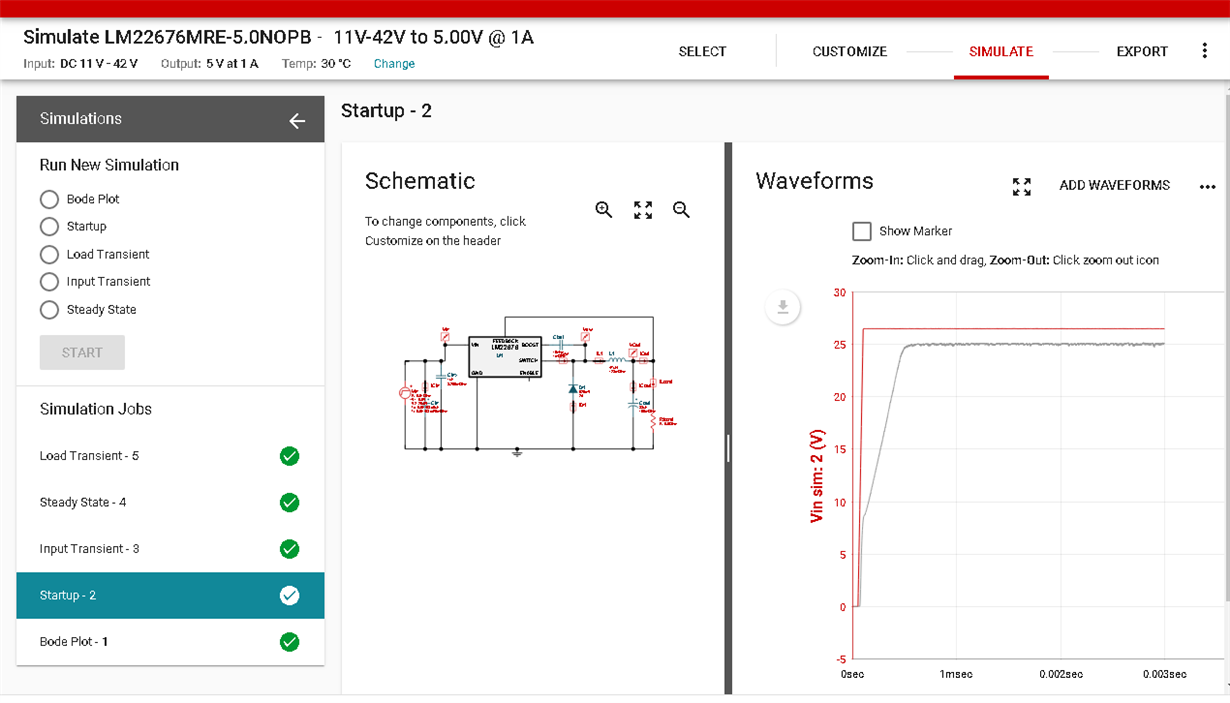1230x703 pixels.
Task: Open waveforms more options menu
Action: [1207, 187]
